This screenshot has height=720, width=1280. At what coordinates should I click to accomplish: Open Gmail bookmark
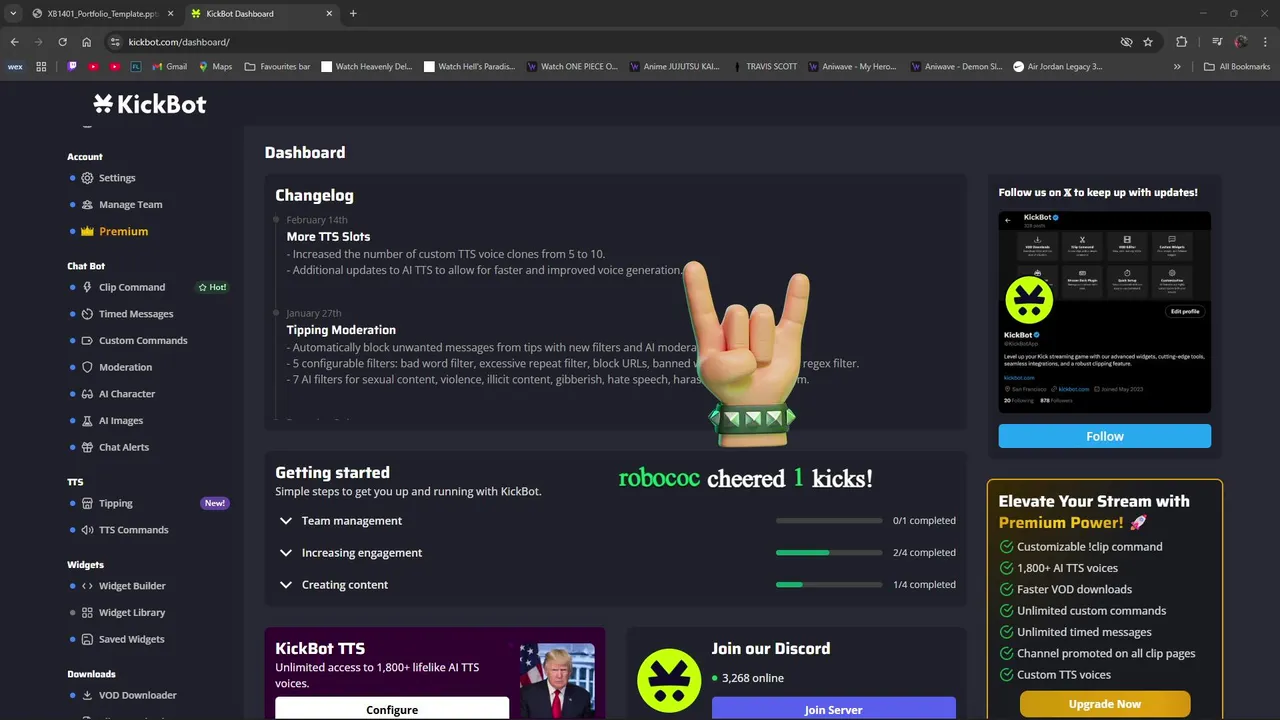click(169, 67)
